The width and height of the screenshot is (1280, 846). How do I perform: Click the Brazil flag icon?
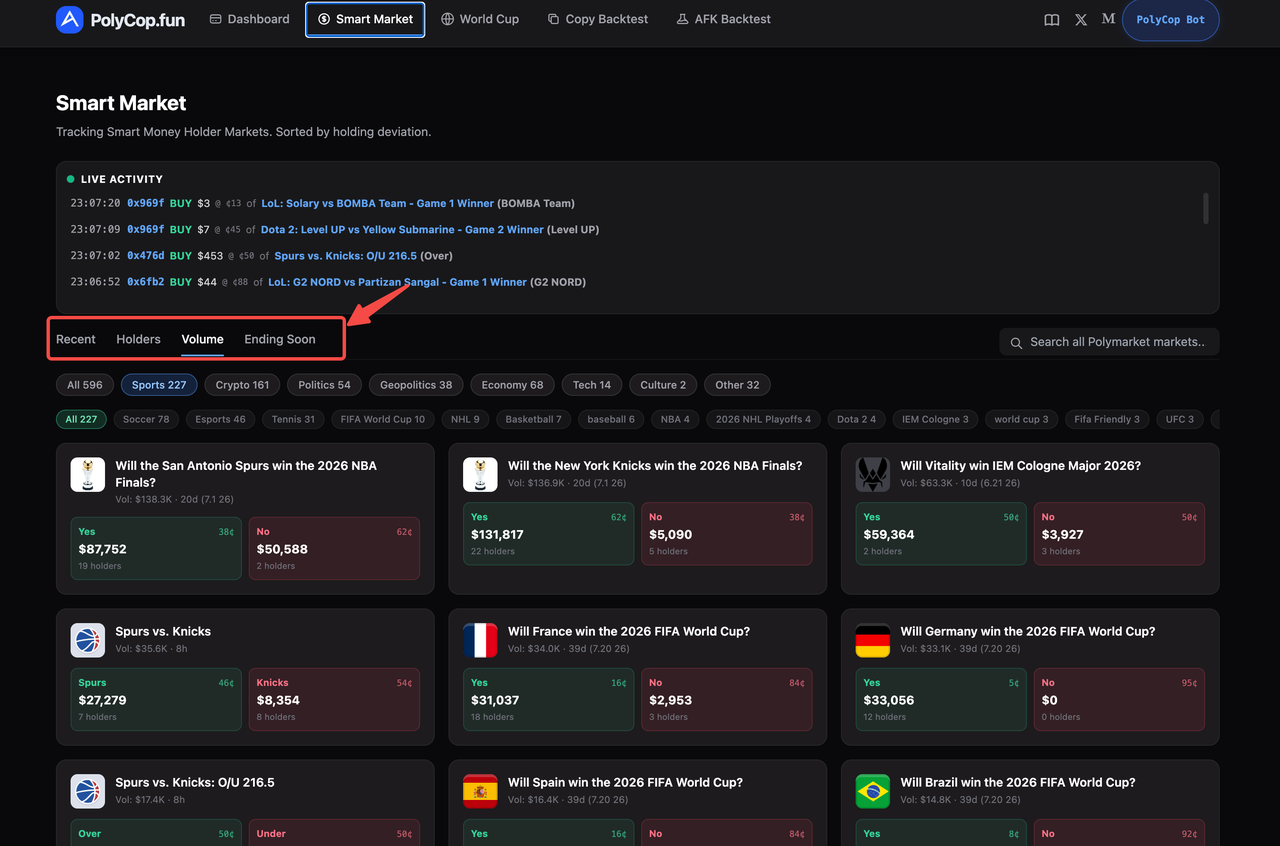[x=873, y=791]
